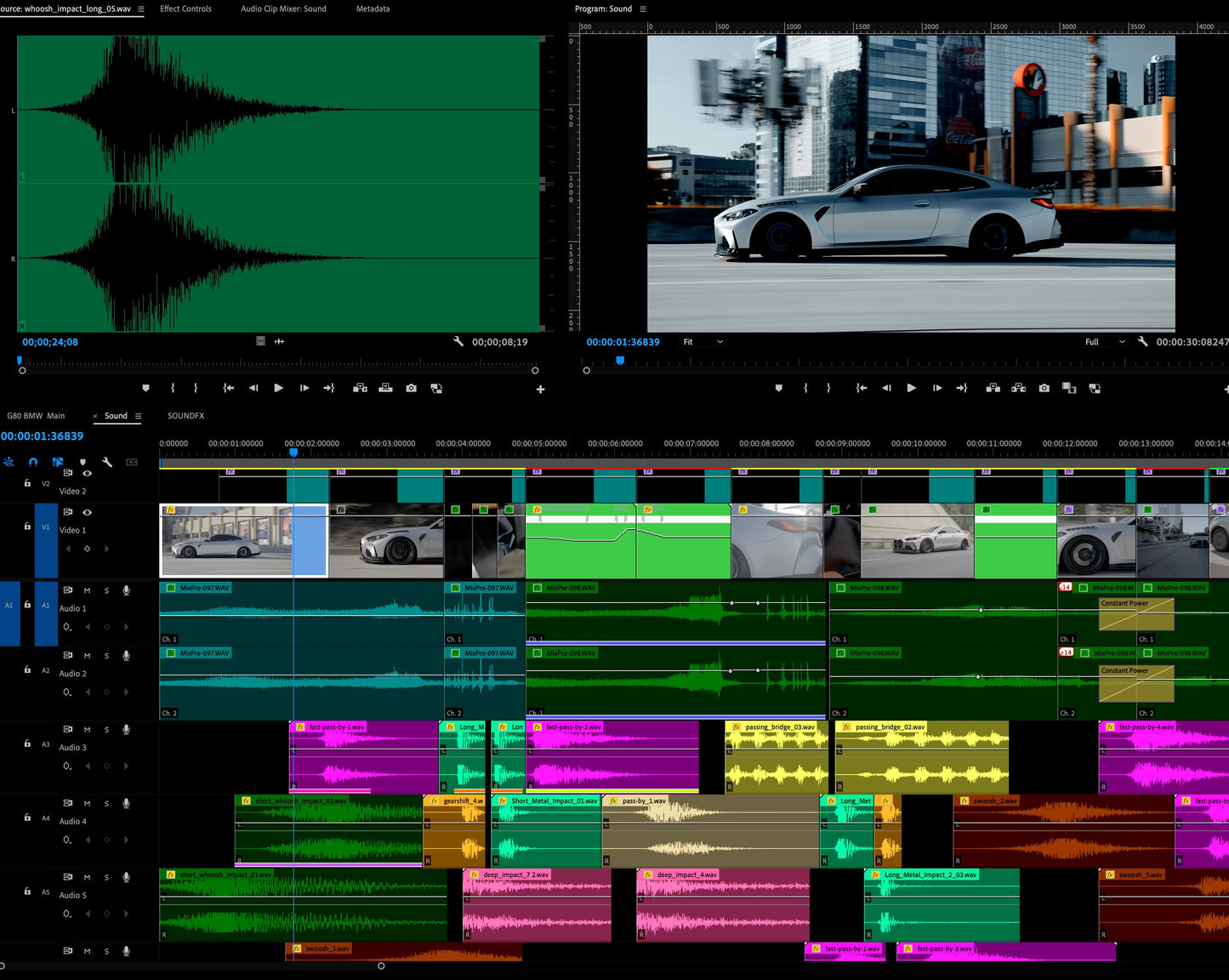Open Source monitor button editor plus

540,389
